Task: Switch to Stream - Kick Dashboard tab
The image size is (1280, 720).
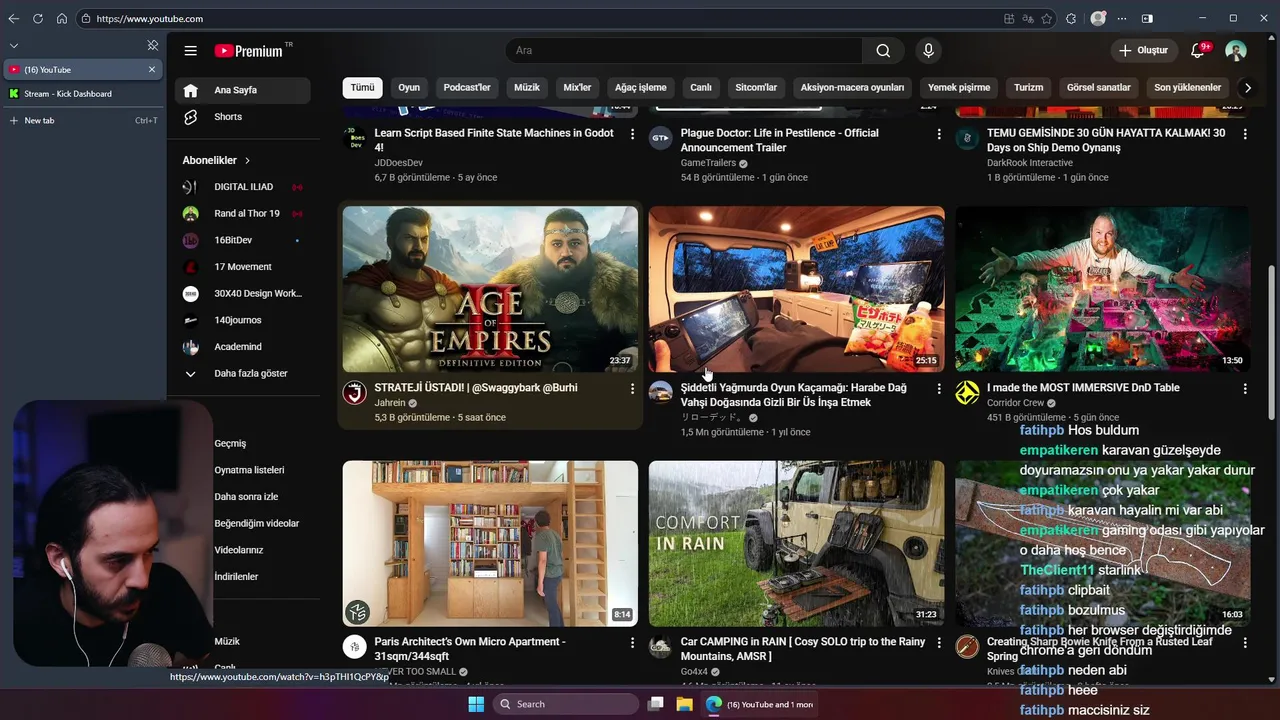Action: [x=82, y=94]
